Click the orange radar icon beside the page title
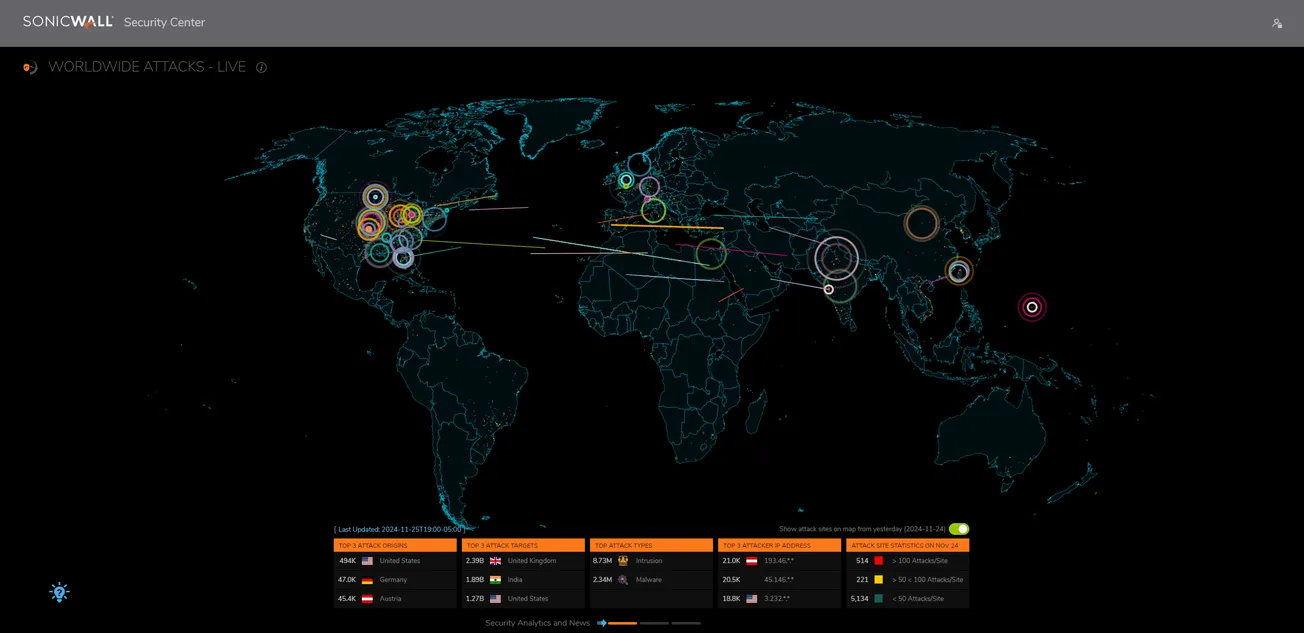 pos(29,67)
